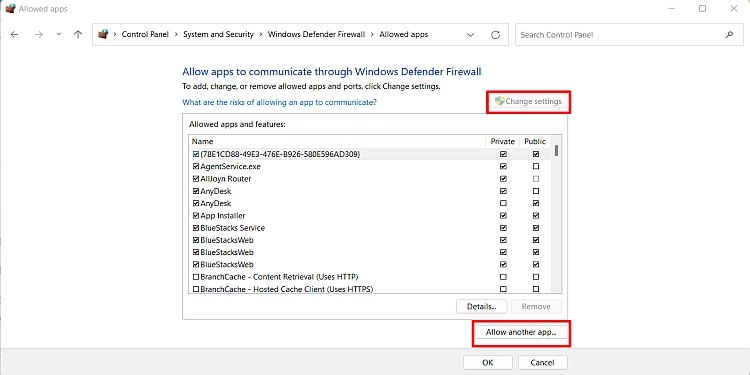Select the AllJoyn Router row text
This screenshot has width=750, height=375.
pyautogui.click(x=226, y=179)
